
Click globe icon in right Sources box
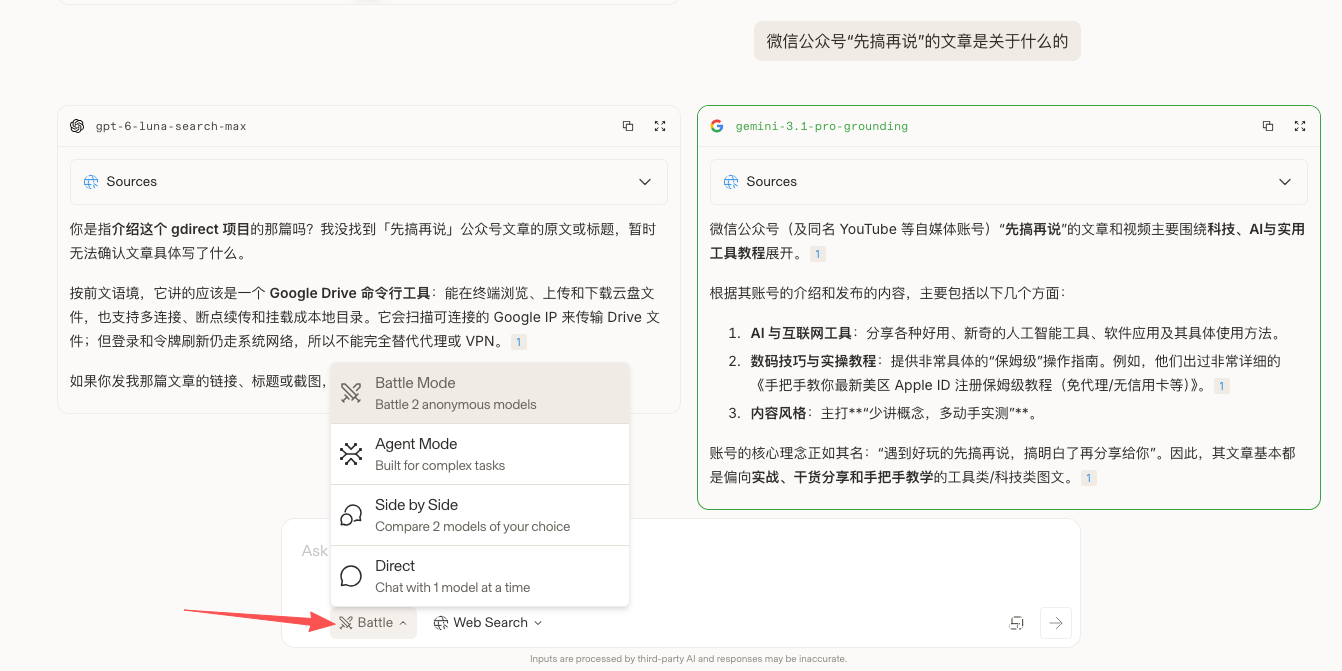731,182
